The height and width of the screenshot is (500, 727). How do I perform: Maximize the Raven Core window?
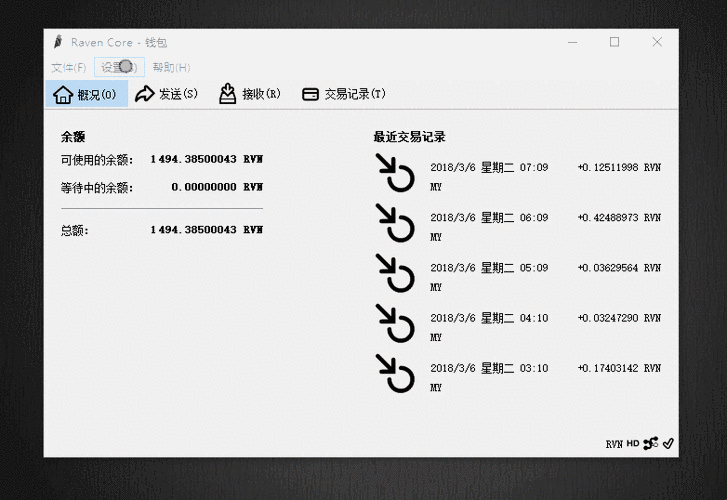(614, 42)
